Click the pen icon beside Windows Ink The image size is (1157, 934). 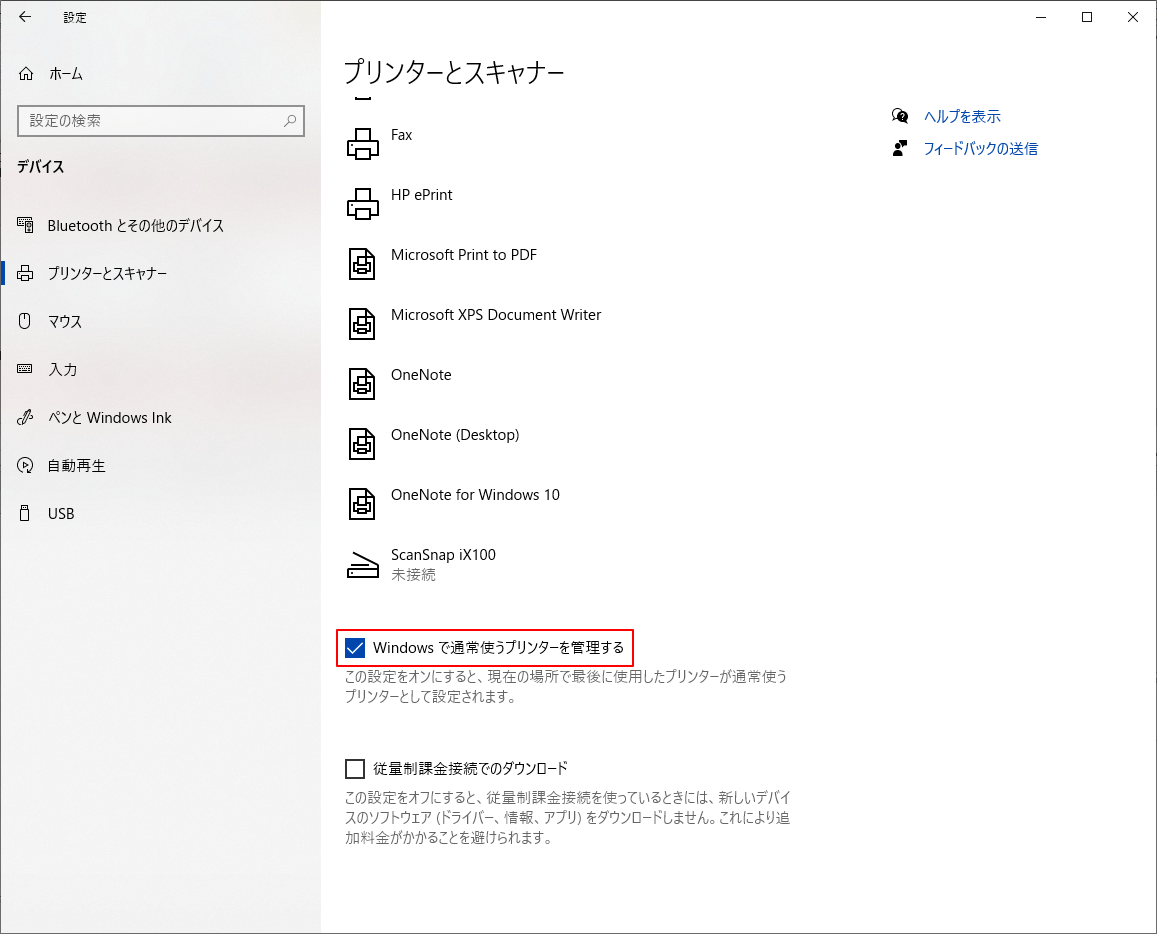pos(25,417)
